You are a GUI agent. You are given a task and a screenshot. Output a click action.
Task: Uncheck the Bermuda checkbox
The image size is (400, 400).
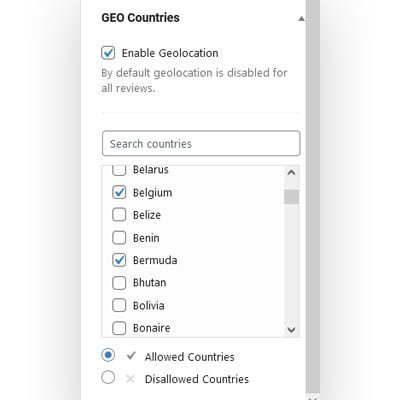coord(119,260)
